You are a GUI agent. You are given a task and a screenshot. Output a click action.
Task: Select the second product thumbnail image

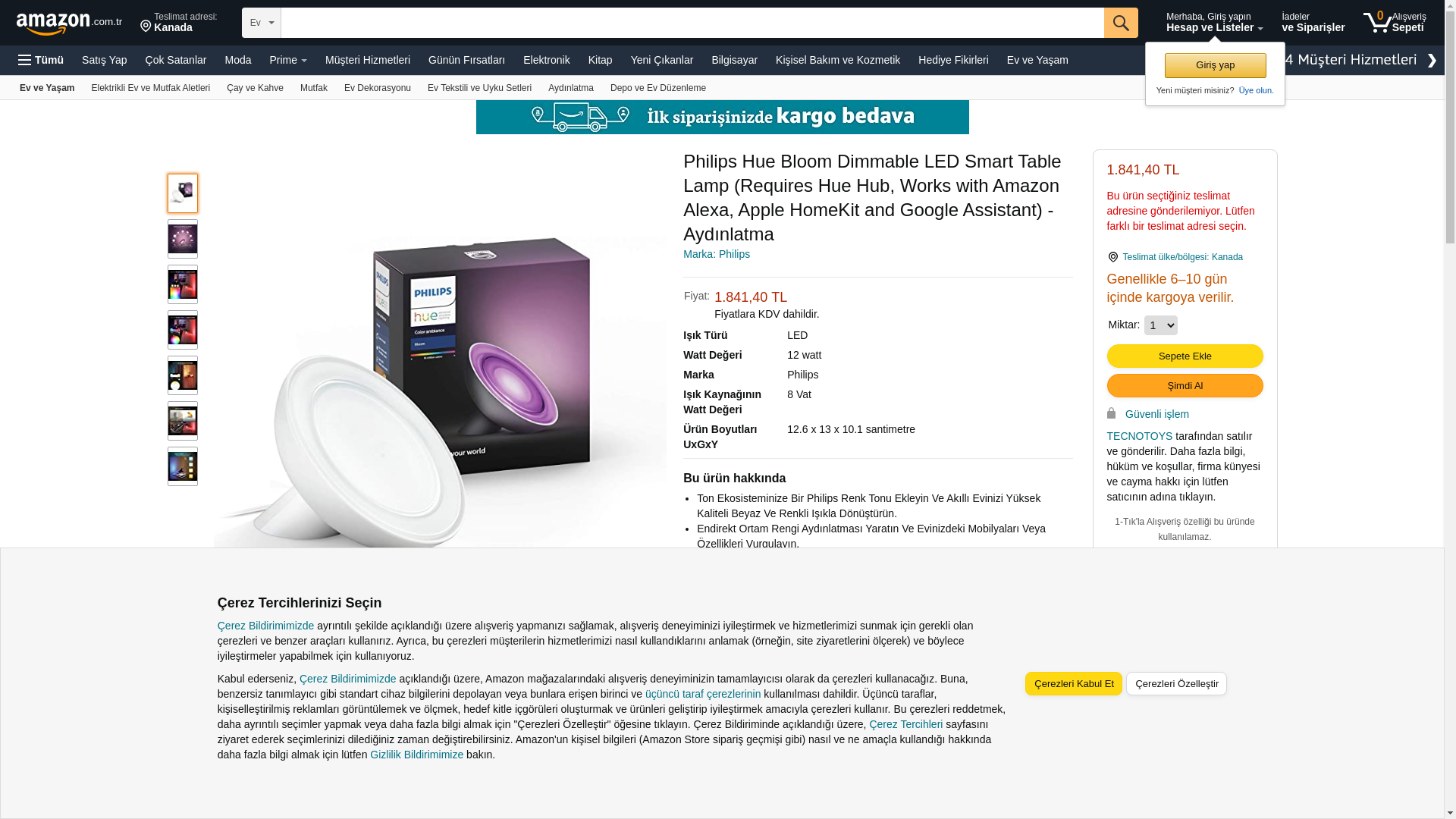pos(183,239)
